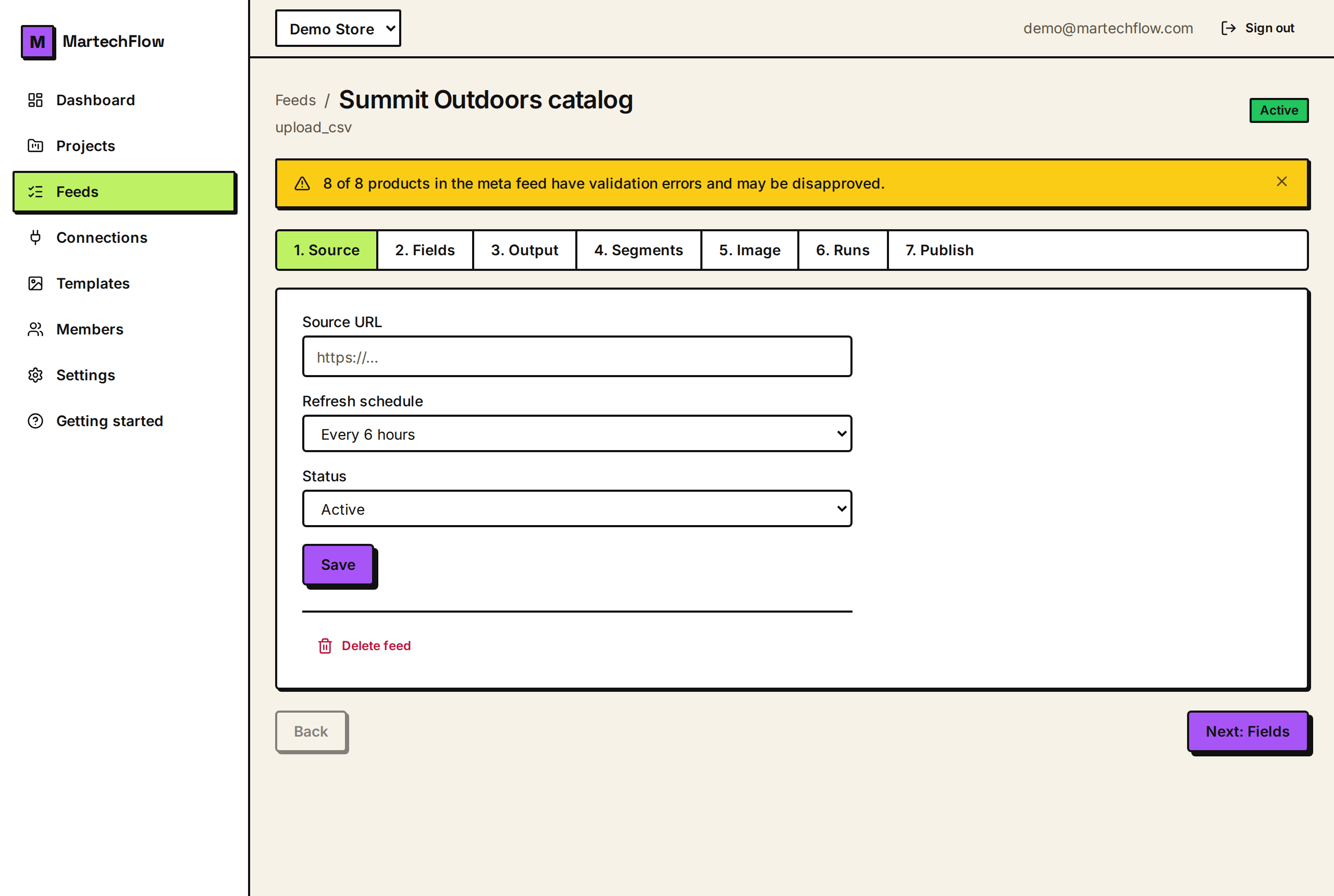Click the Status field label
1334x896 pixels.
pos(324,476)
